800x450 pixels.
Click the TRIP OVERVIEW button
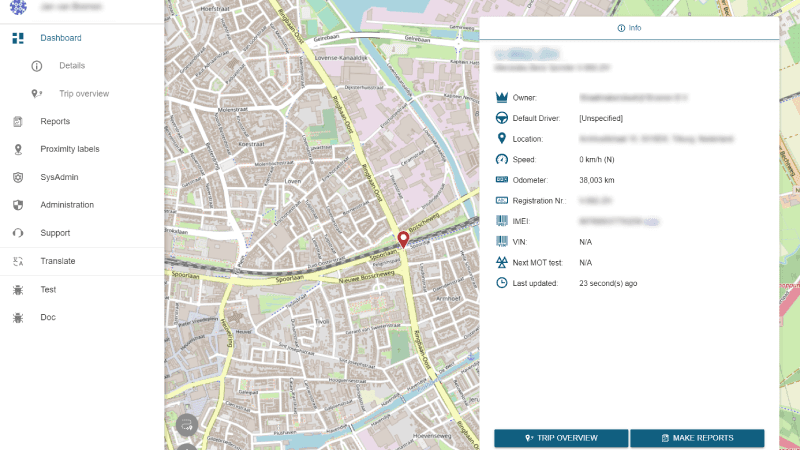tap(561, 438)
